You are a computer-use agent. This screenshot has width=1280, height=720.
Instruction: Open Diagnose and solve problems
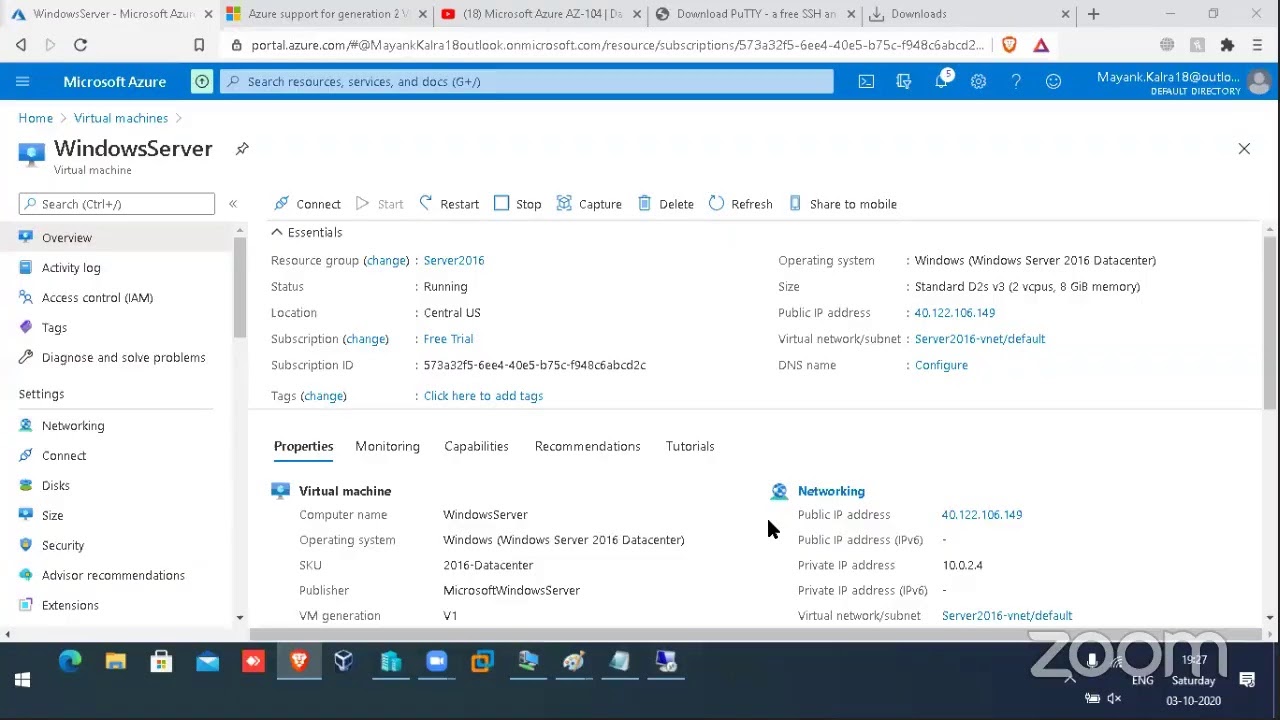click(123, 358)
